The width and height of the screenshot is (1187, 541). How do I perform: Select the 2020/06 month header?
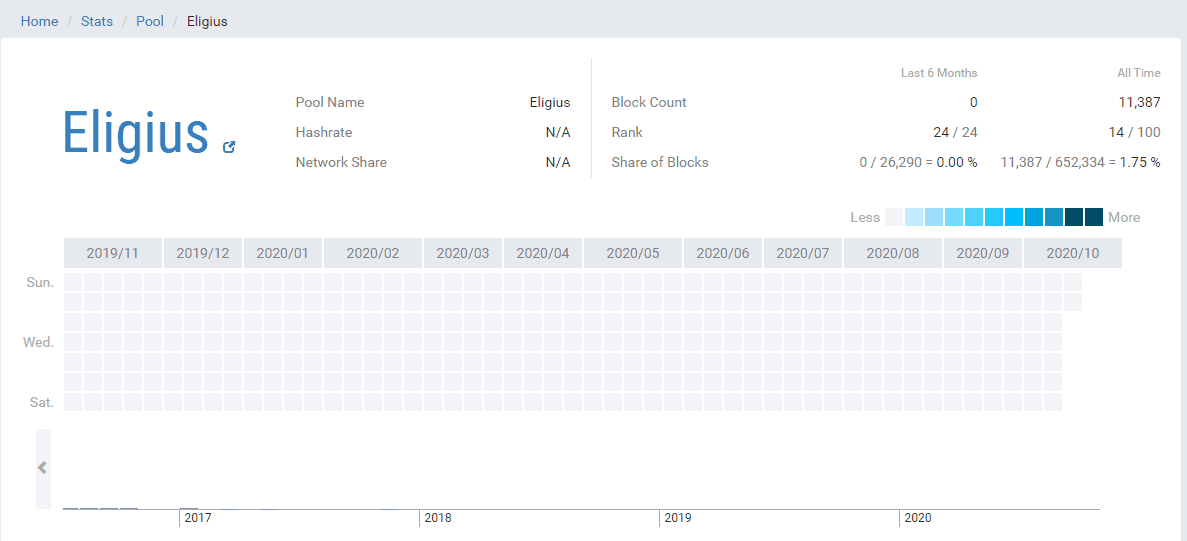tap(723, 253)
